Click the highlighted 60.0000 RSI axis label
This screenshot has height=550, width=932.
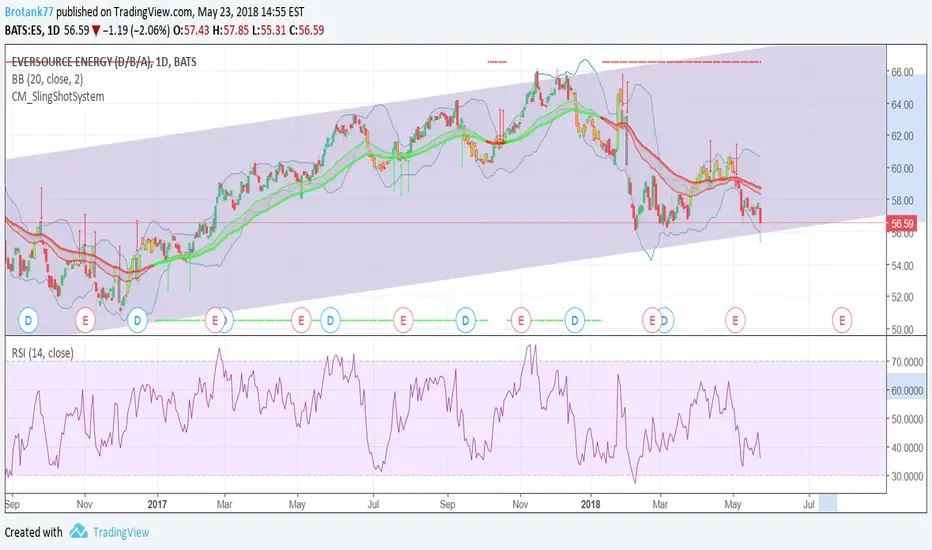point(906,391)
